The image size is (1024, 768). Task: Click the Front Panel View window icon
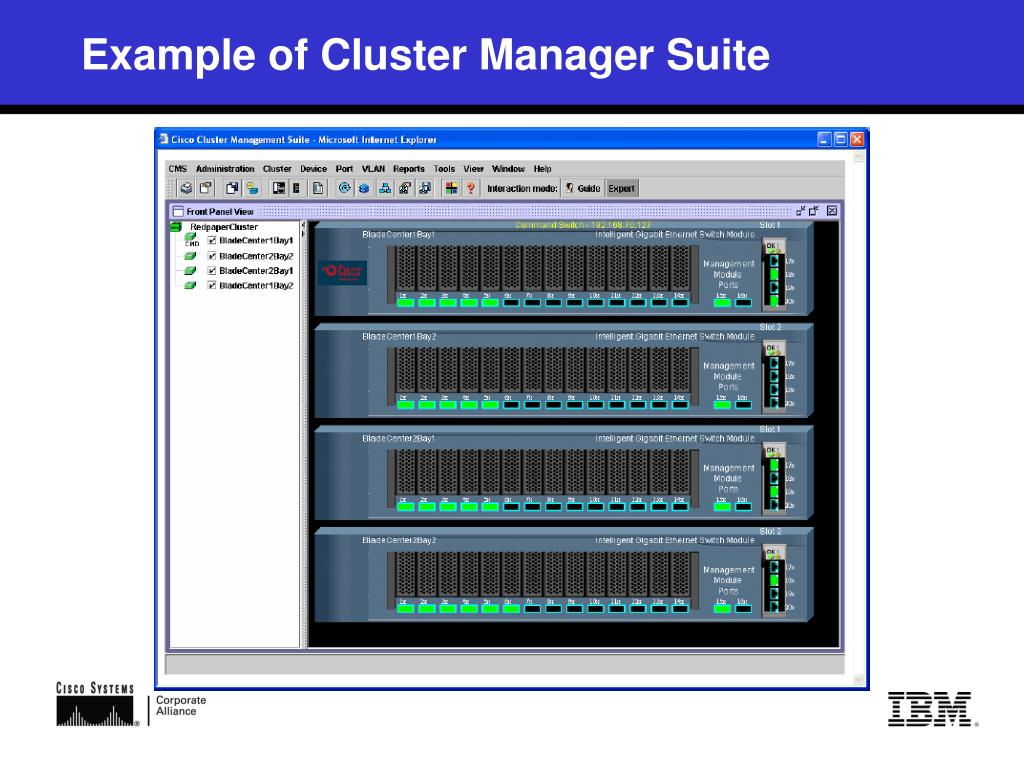pyautogui.click(x=178, y=211)
